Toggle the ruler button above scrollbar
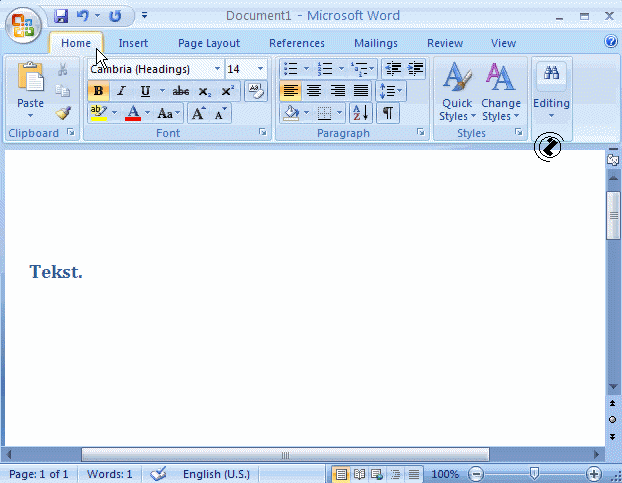The image size is (622, 483). [x=613, y=160]
